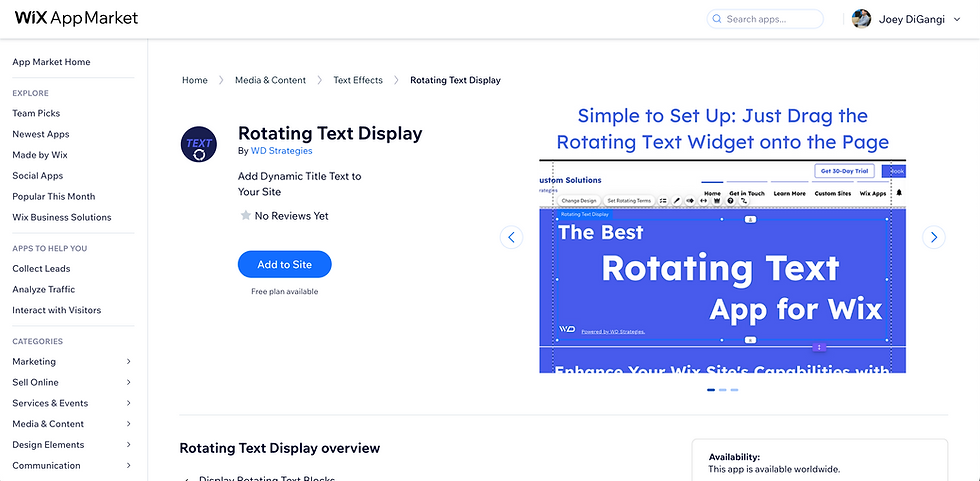Click Joey DiGangi's profile avatar
Screen dimensions: 980x481
[861, 19]
